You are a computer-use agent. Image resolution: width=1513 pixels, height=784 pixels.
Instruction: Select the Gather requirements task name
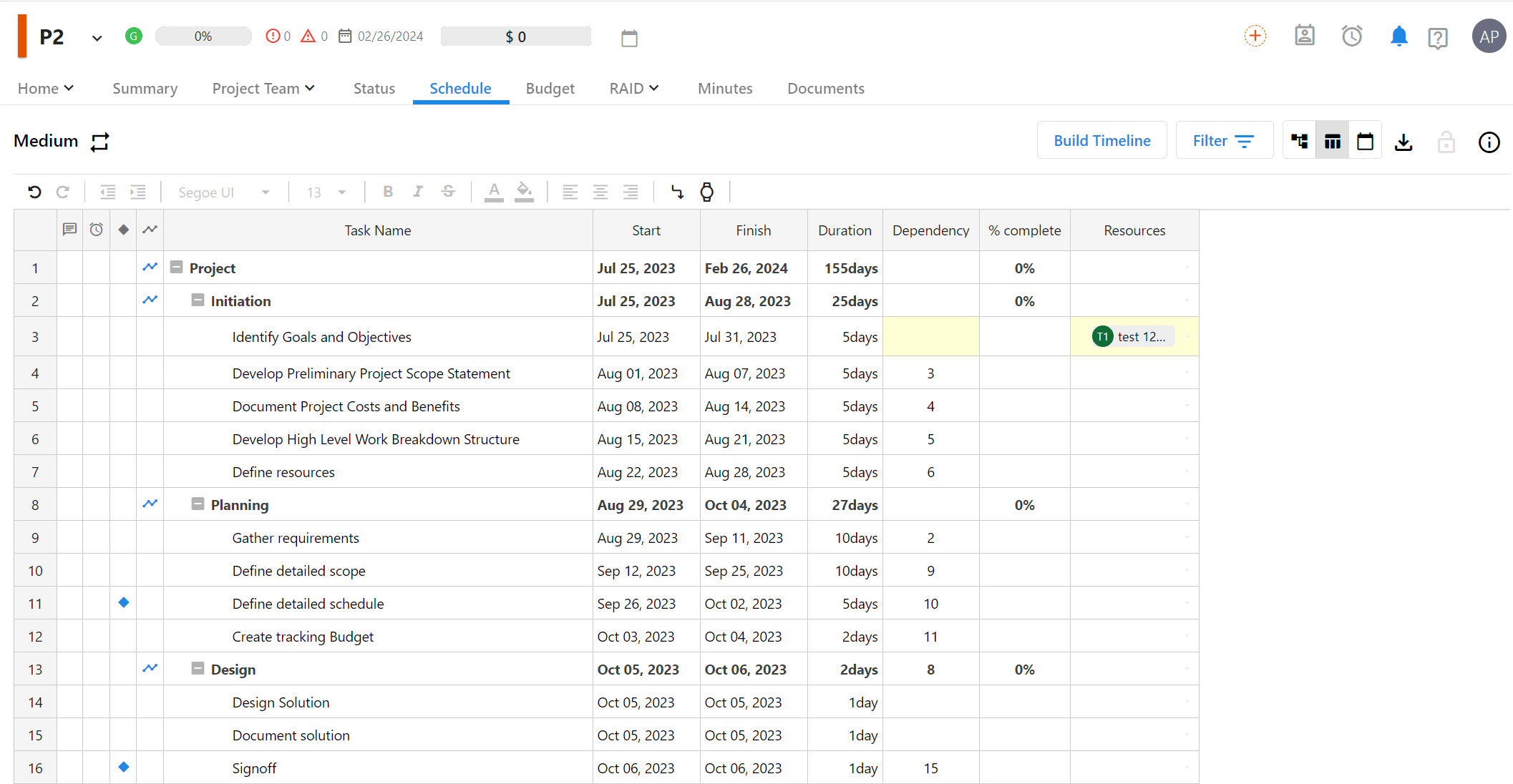point(296,538)
